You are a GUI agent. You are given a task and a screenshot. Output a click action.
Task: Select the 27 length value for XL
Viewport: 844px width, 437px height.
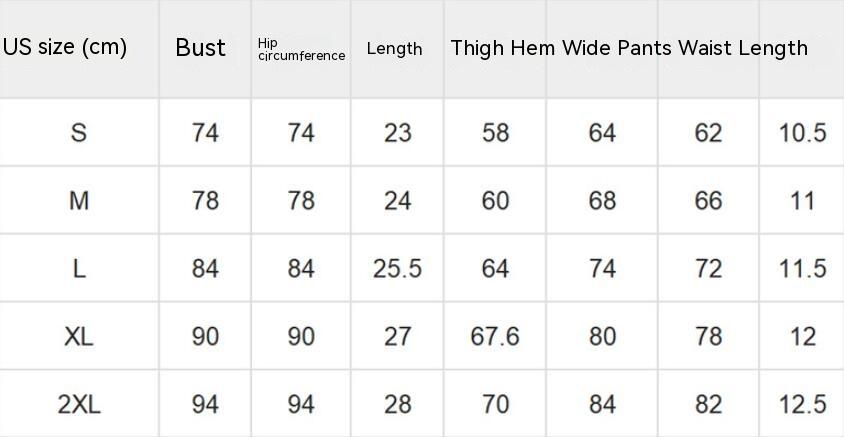click(x=397, y=336)
